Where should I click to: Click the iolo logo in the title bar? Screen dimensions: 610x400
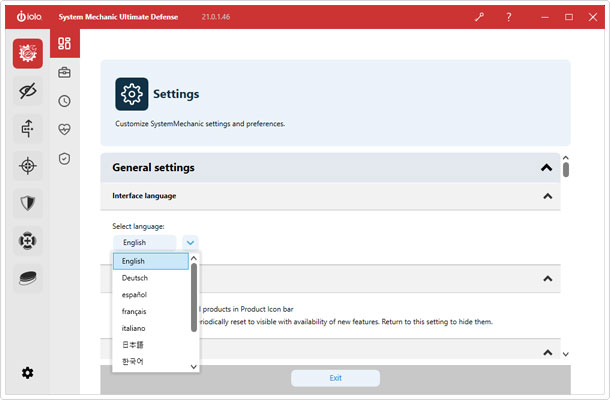pos(29,16)
